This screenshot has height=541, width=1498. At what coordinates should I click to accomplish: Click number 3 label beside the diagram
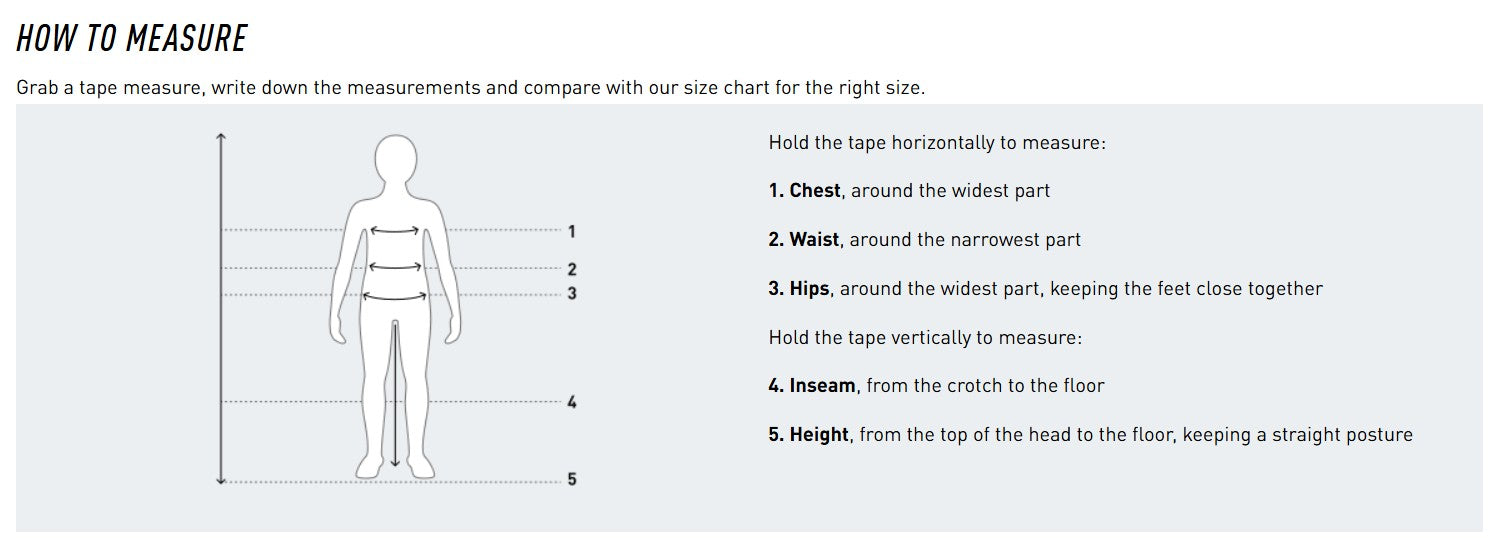[572, 294]
